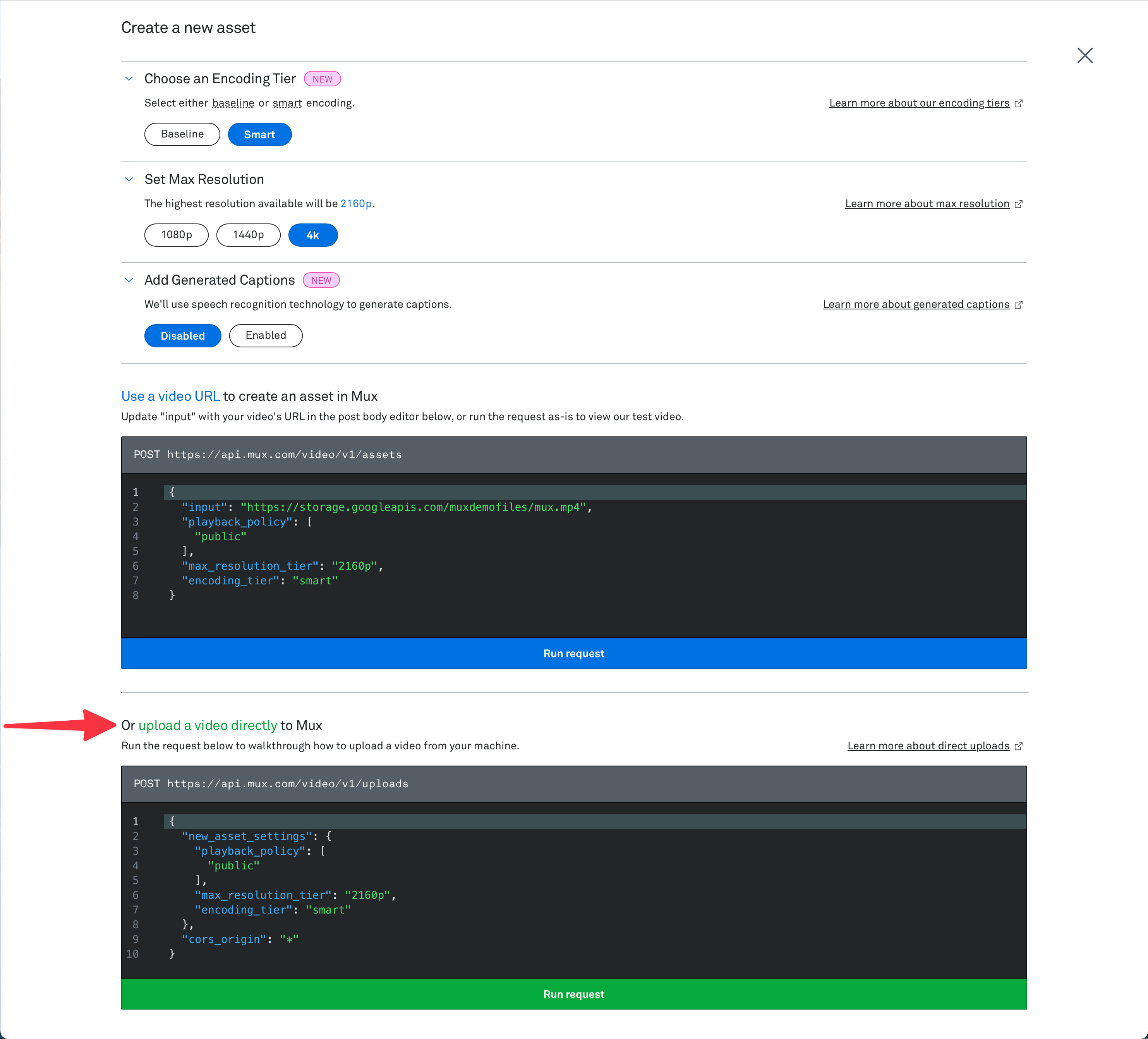1148x1039 pixels.
Task: Run the assets POST request
Action: (573, 653)
